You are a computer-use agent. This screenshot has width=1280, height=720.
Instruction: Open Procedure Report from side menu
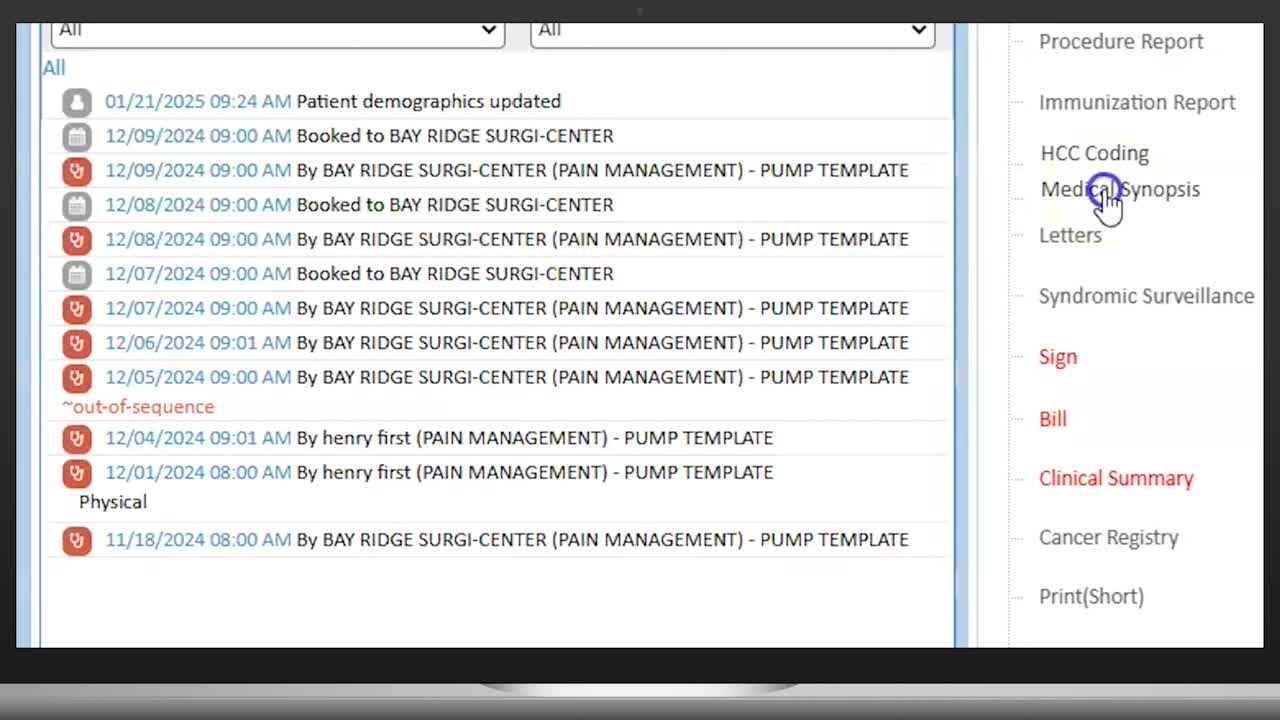pyautogui.click(x=1120, y=42)
